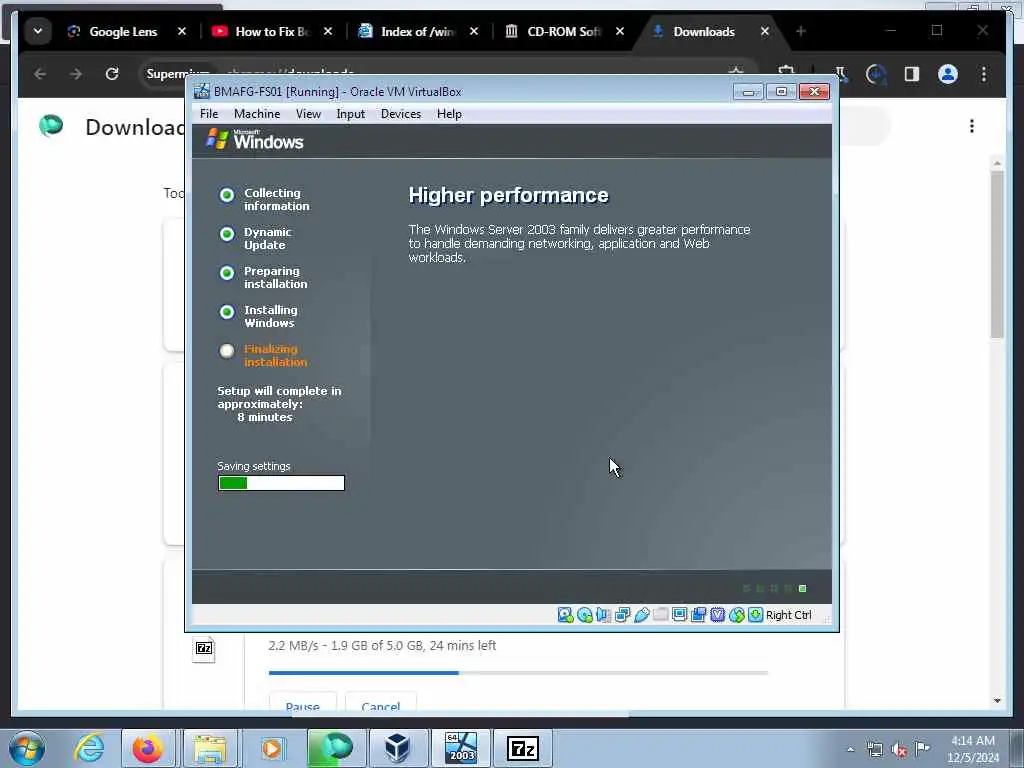The height and width of the screenshot is (768, 1024).
Task: Switch to 7-Zip in the taskbar
Action: pos(522,748)
